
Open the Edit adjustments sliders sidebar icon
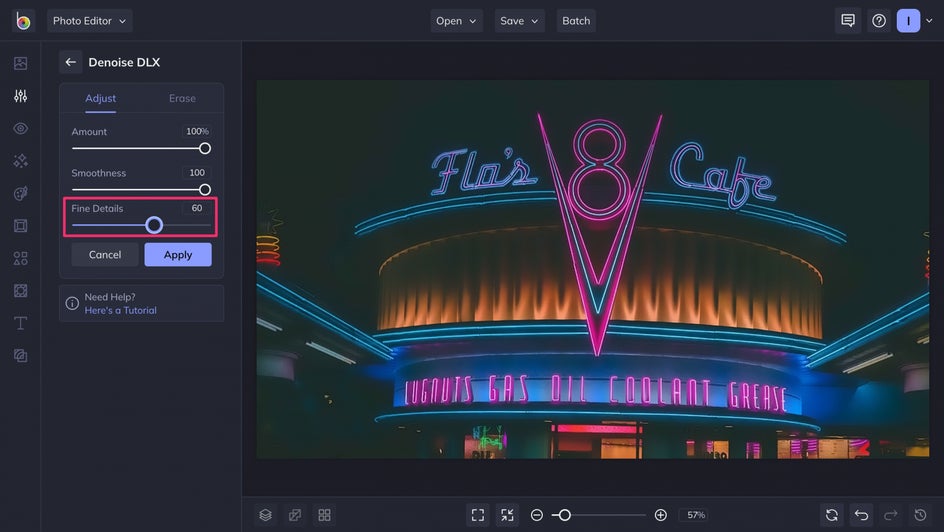(x=20, y=96)
